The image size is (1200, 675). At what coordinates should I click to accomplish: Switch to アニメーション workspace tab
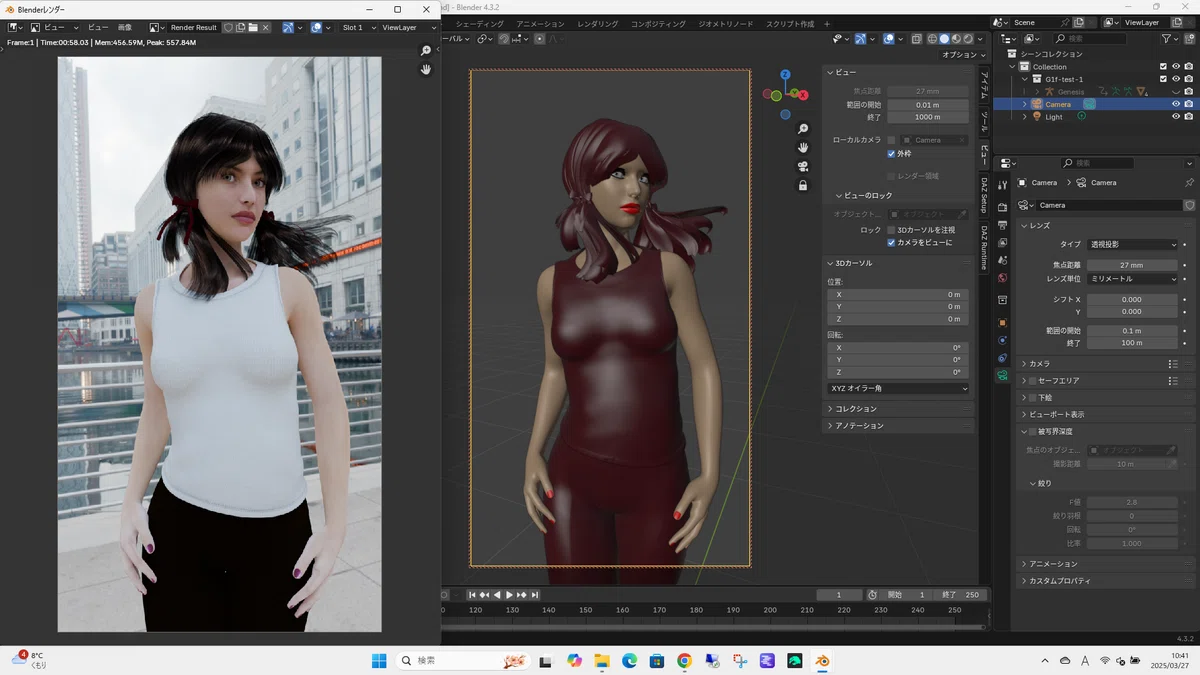click(x=541, y=23)
